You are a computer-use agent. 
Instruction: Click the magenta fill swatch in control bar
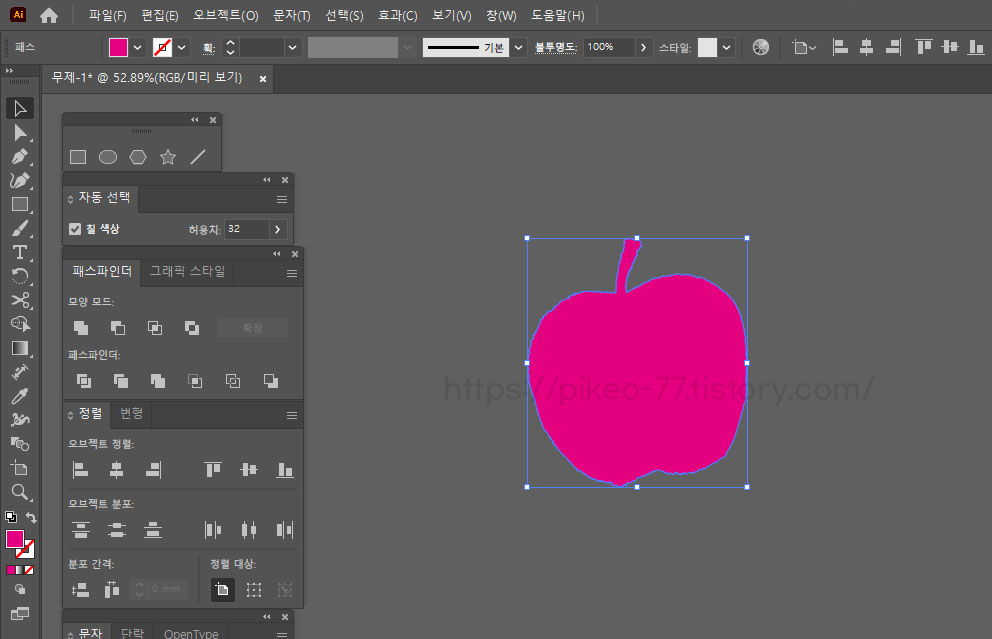pos(118,47)
